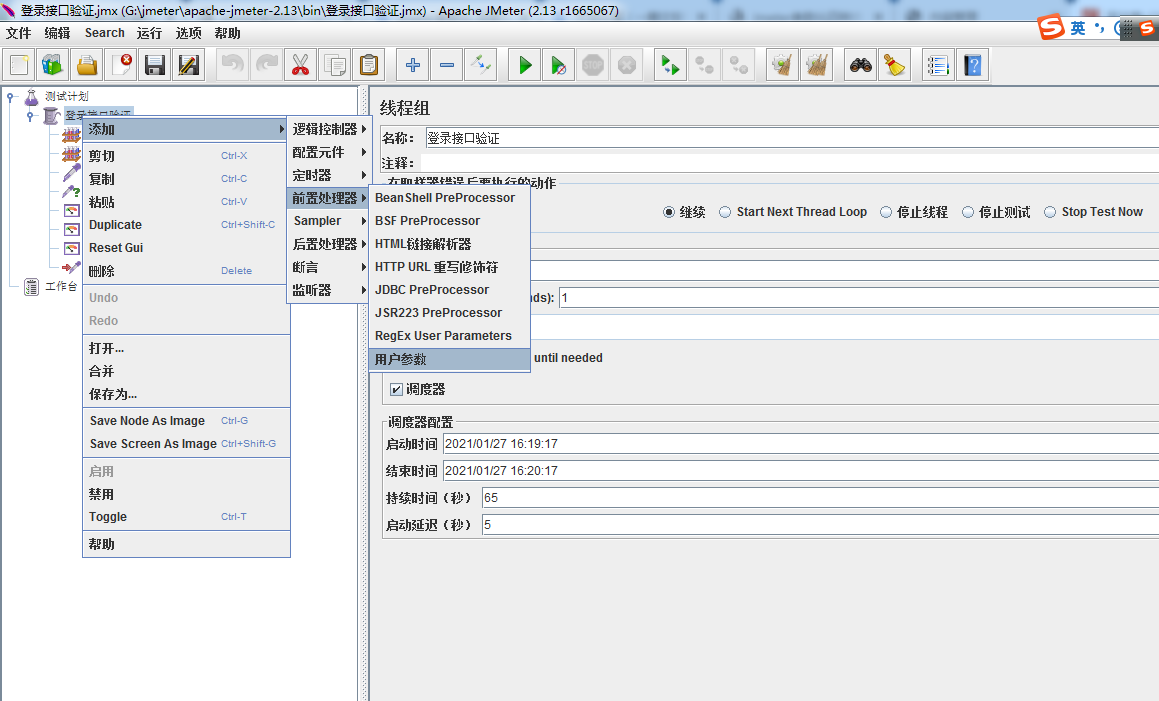Click the Paste clipboard icon

[369, 65]
